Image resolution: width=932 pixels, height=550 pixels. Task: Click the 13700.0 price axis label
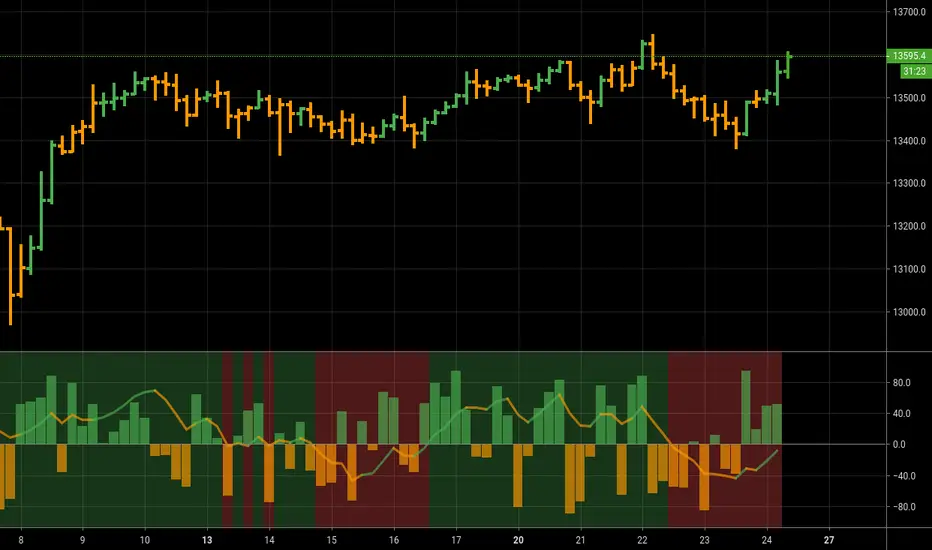click(x=909, y=12)
